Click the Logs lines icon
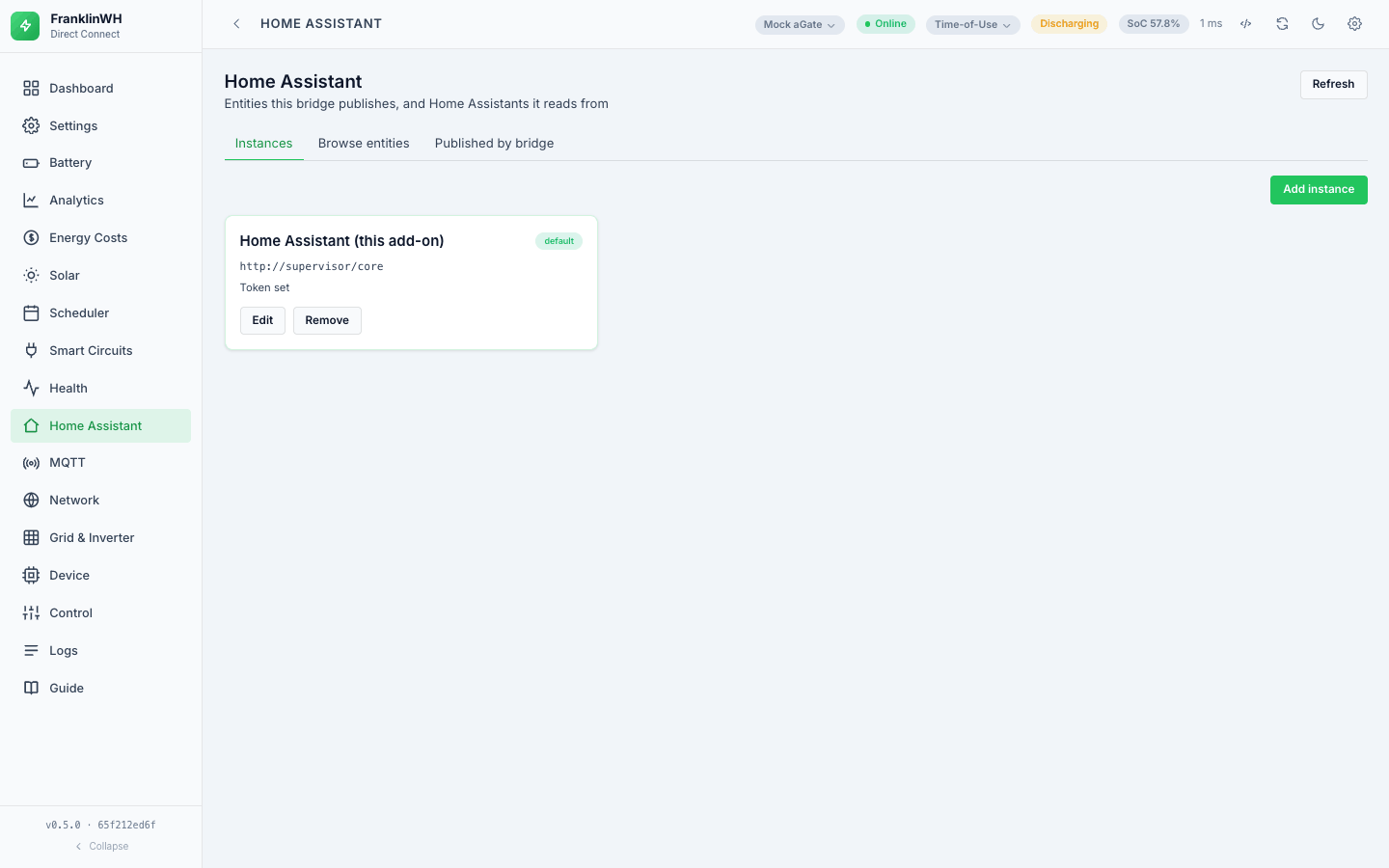1389x868 pixels. click(31, 651)
